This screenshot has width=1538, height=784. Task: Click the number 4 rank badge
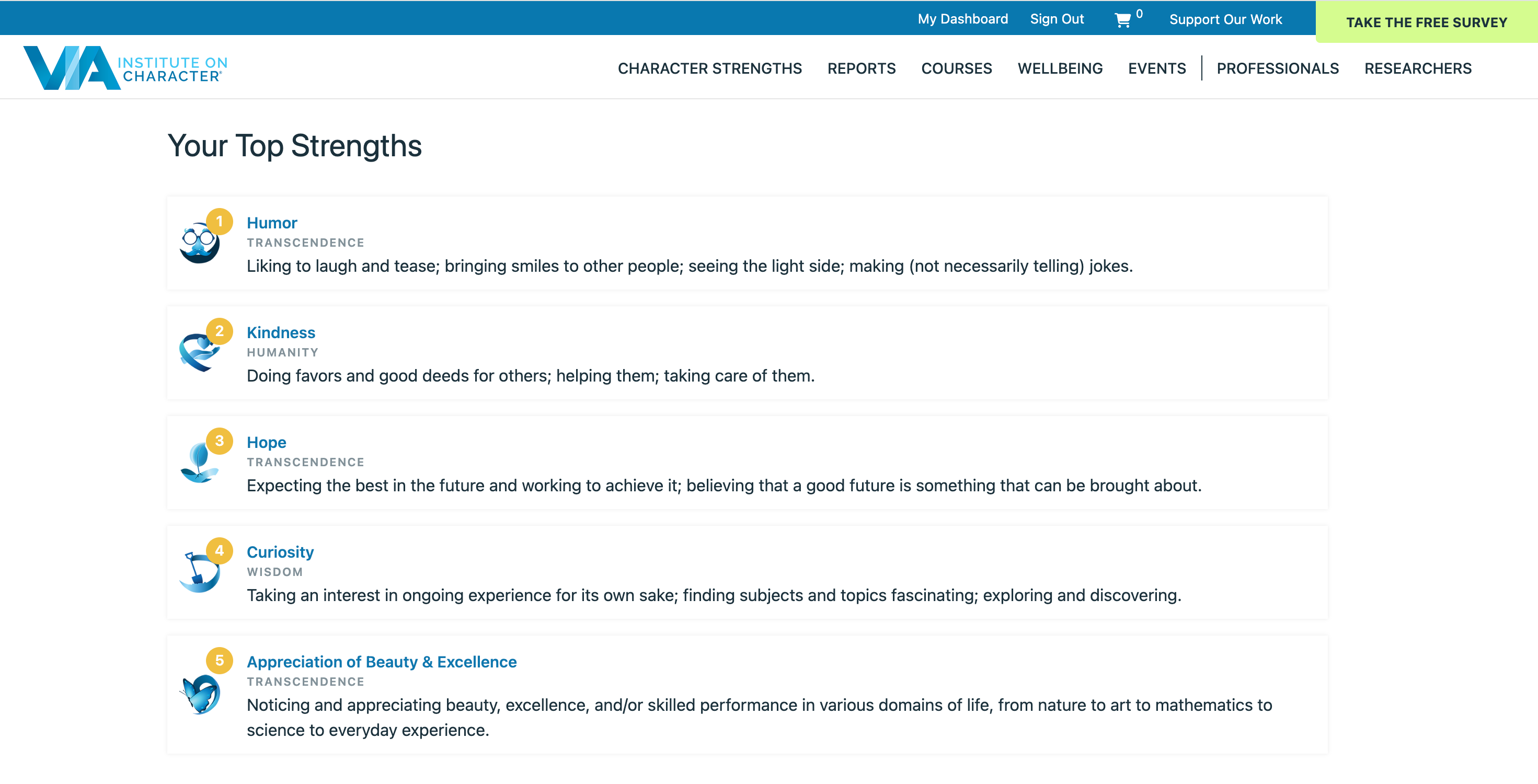click(219, 550)
